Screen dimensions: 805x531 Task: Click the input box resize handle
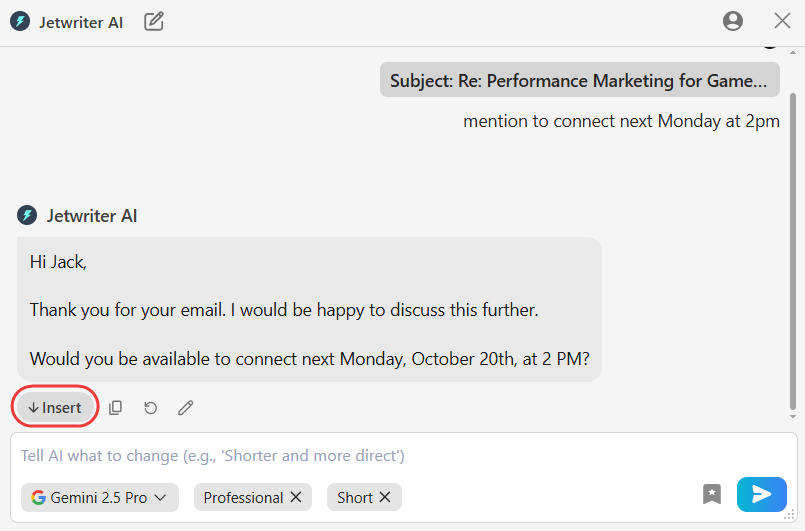coord(791,516)
